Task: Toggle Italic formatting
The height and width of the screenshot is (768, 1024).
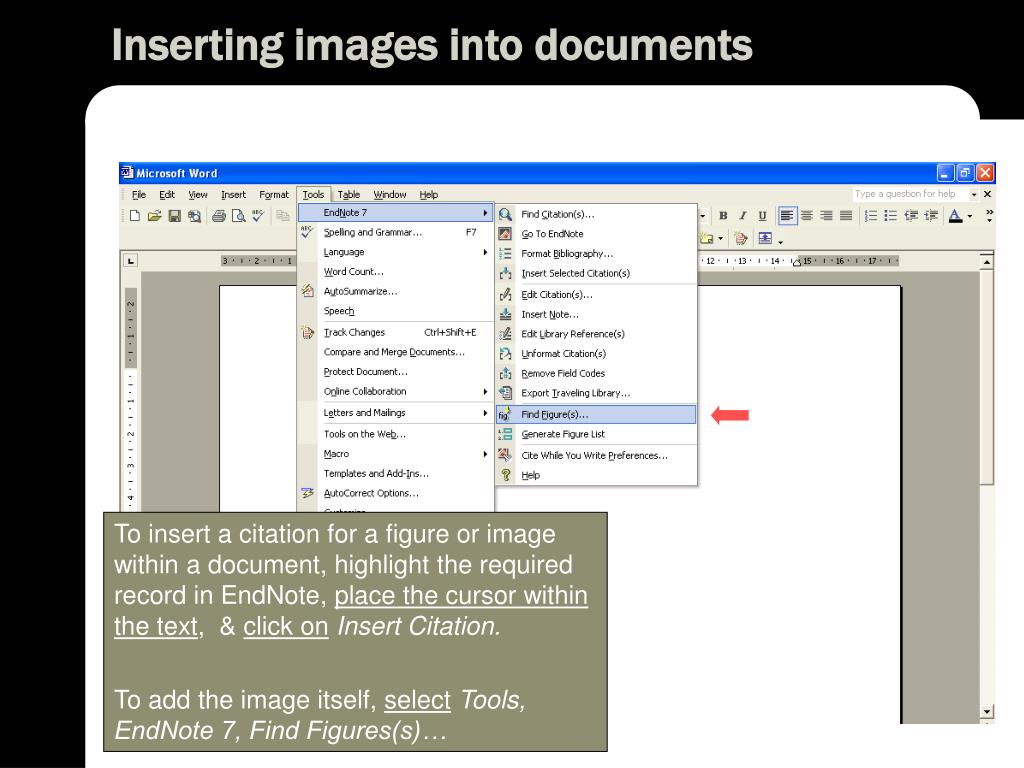Action: click(743, 216)
